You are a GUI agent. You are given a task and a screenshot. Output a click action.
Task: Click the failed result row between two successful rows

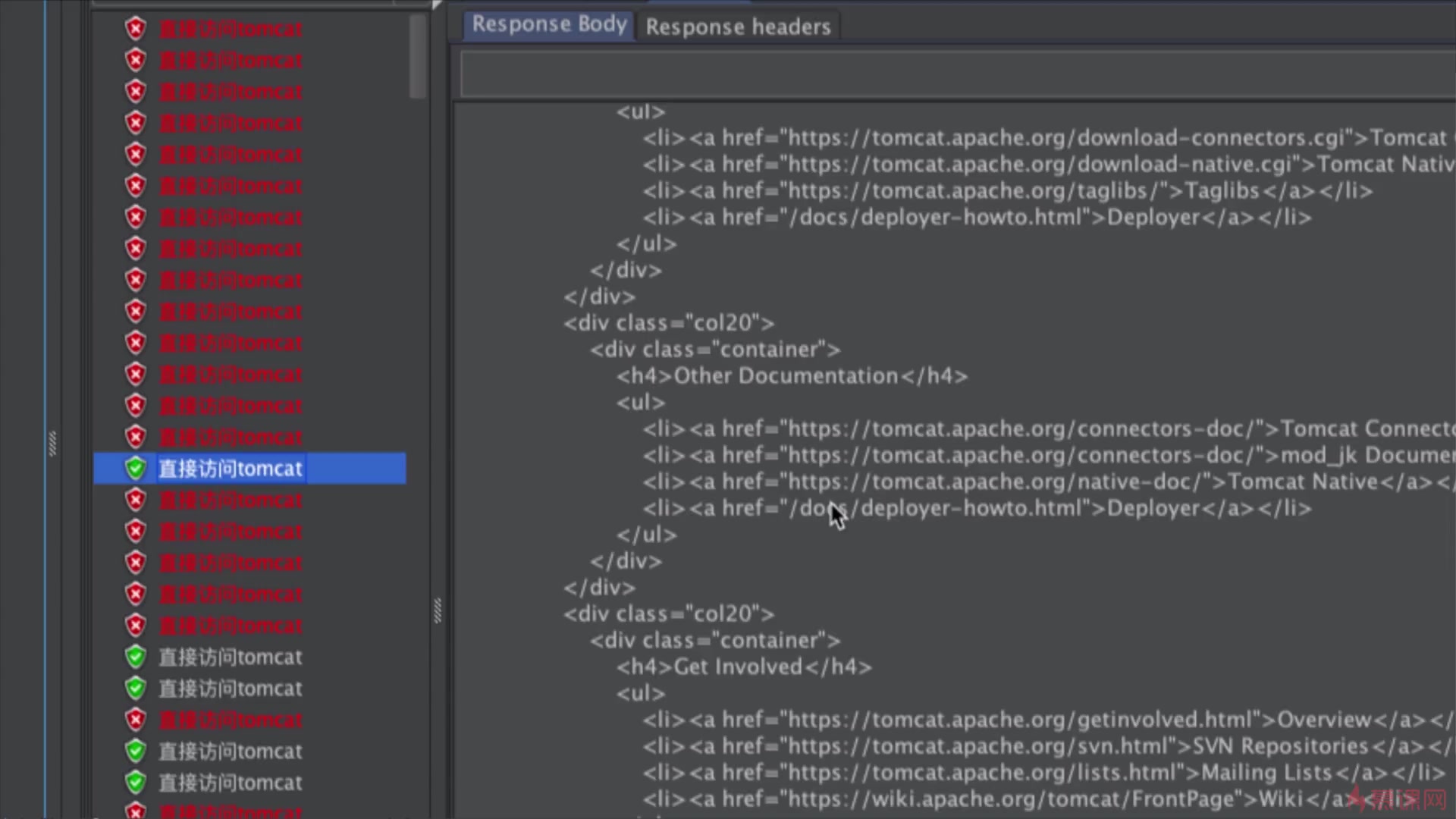click(231, 720)
